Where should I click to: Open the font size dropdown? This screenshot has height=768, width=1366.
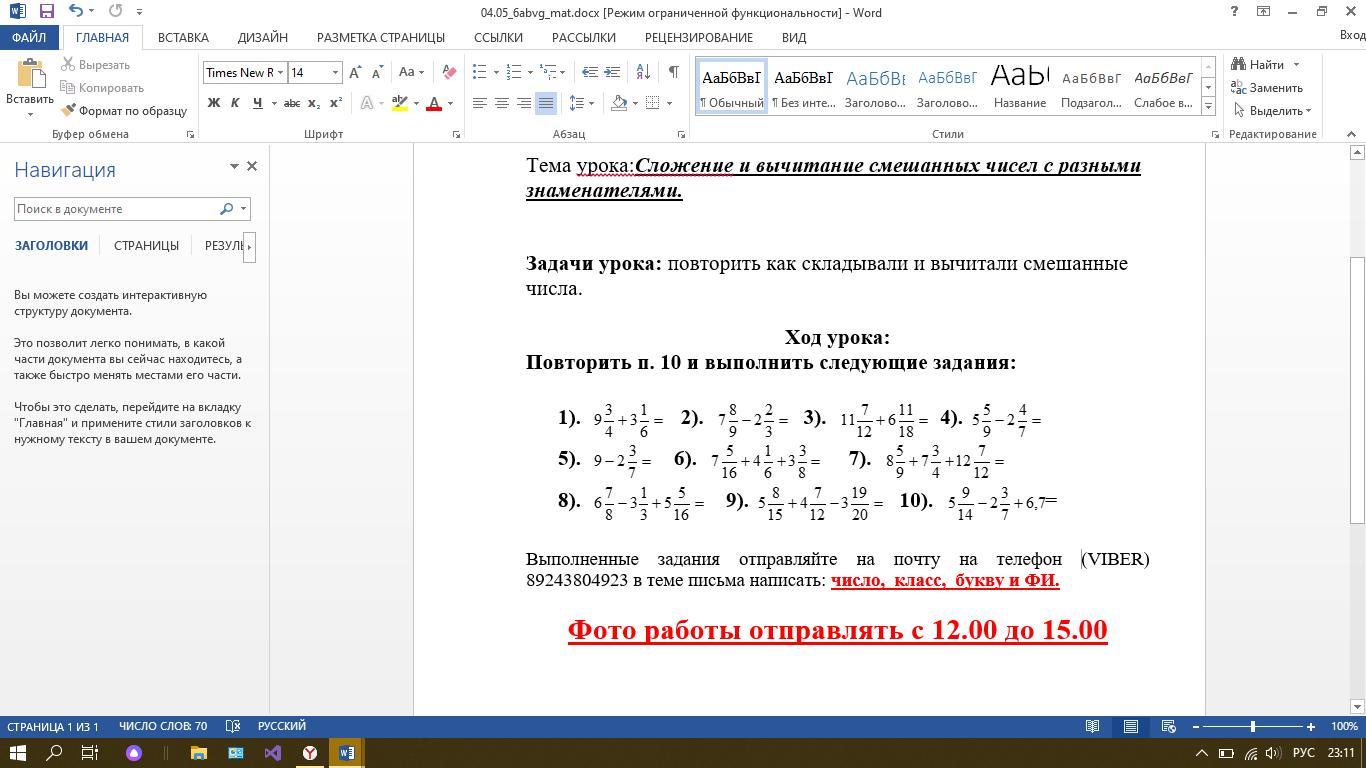335,72
